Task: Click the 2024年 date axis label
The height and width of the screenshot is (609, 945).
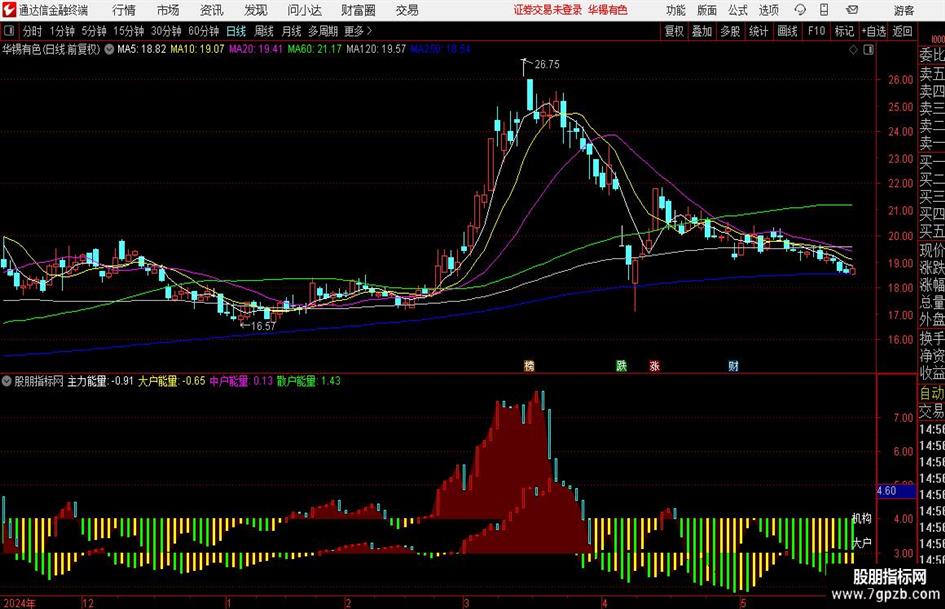Action: tap(19, 603)
